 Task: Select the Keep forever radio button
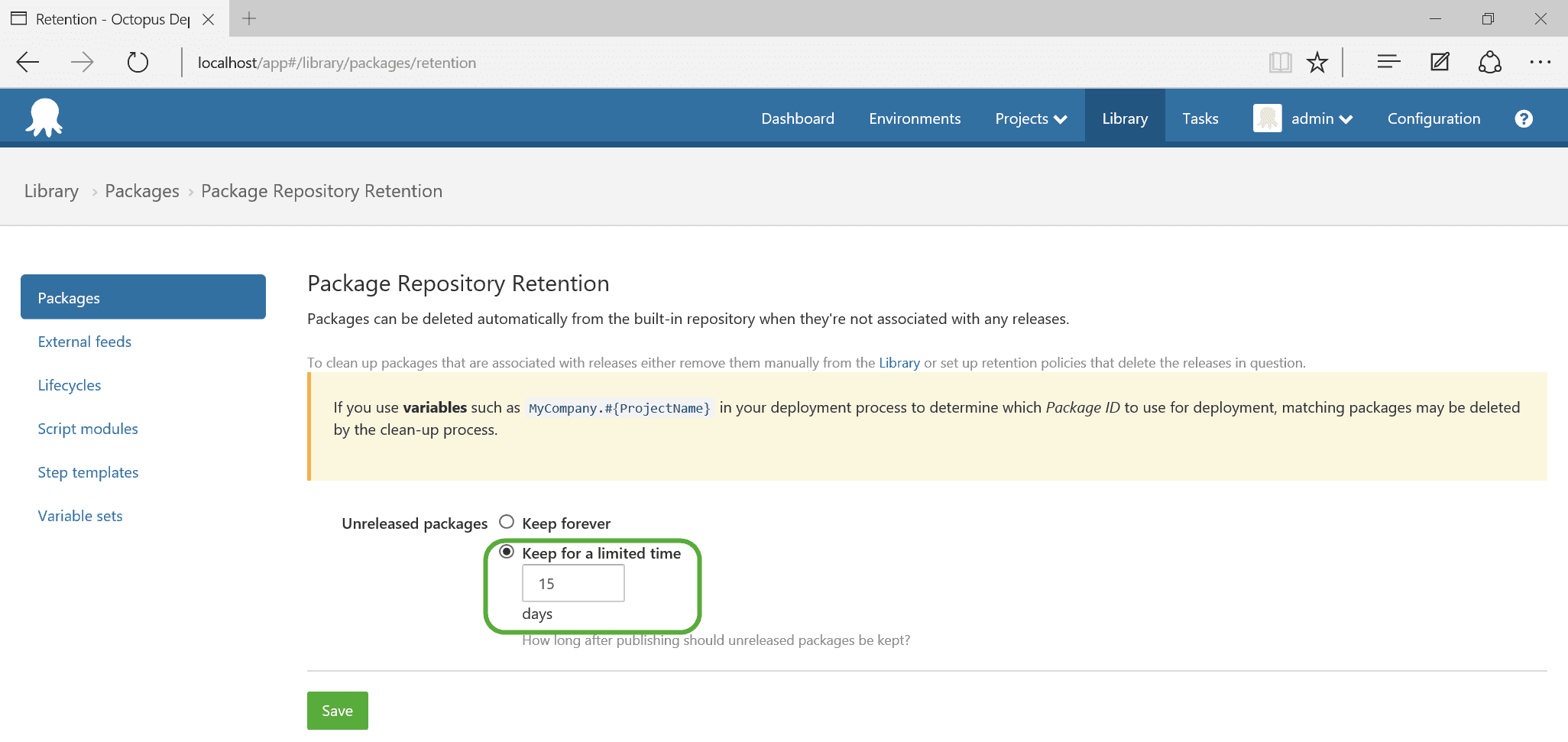point(507,522)
